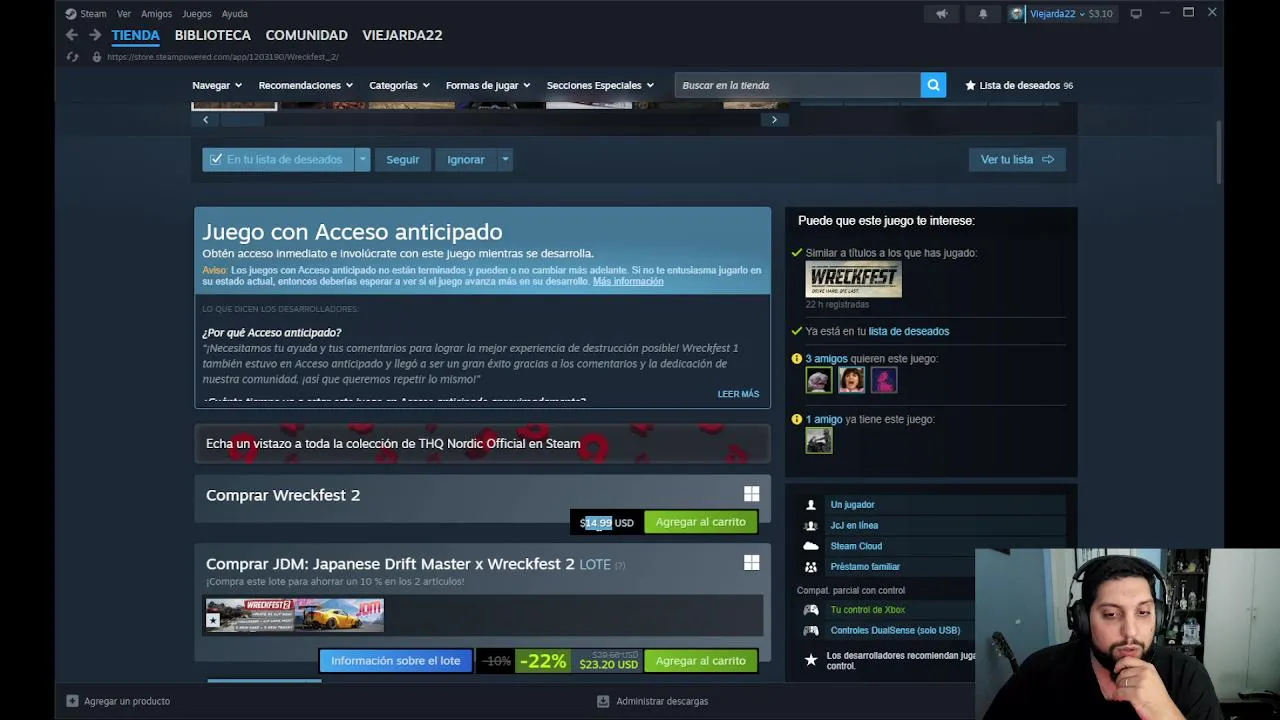The width and height of the screenshot is (1280, 720).
Task: Open the notifications bell
Action: pos(983,14)
